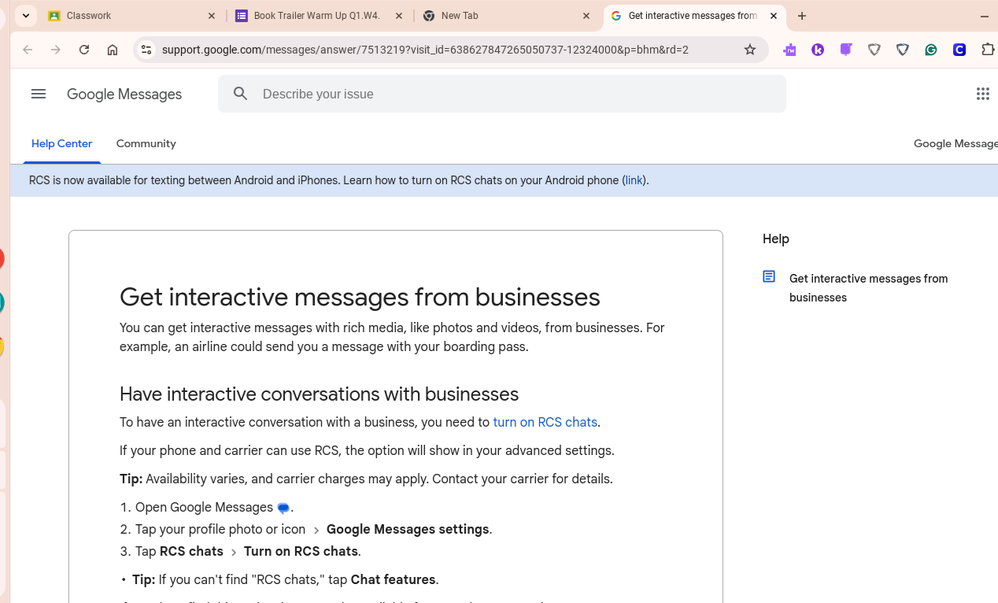998x603 pixels.
Task: Reload the current page
Action: pyautogui.click(x=84, y=50)
